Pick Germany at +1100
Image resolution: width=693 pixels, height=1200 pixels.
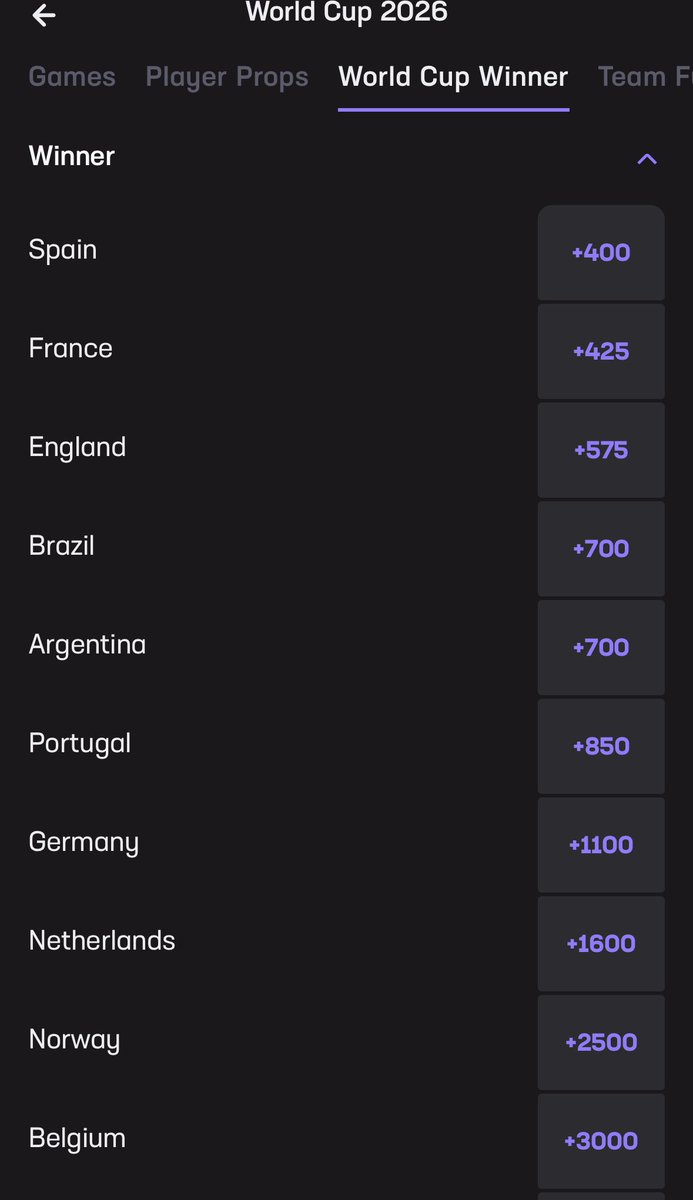pos(601,845)
